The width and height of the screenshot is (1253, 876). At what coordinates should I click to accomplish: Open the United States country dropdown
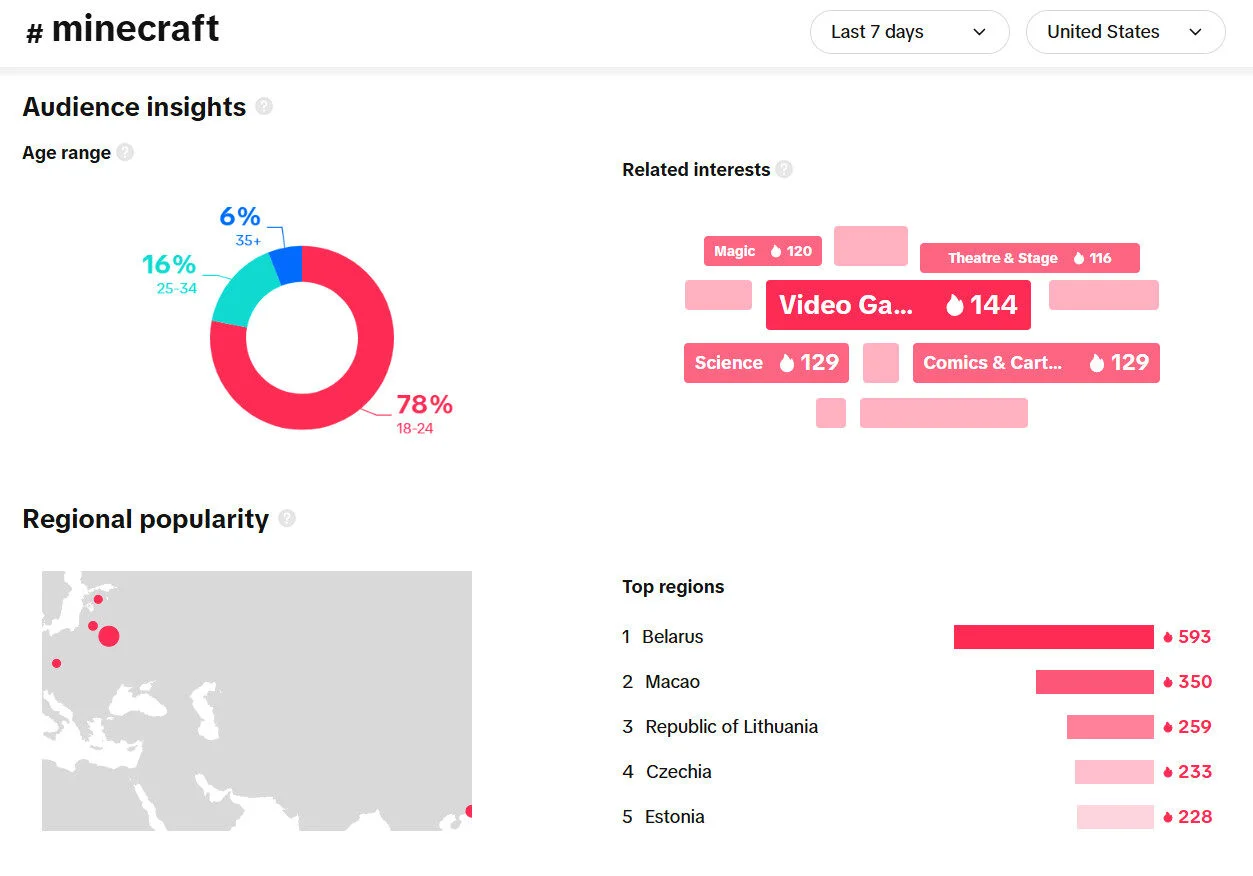[1125, 31]
